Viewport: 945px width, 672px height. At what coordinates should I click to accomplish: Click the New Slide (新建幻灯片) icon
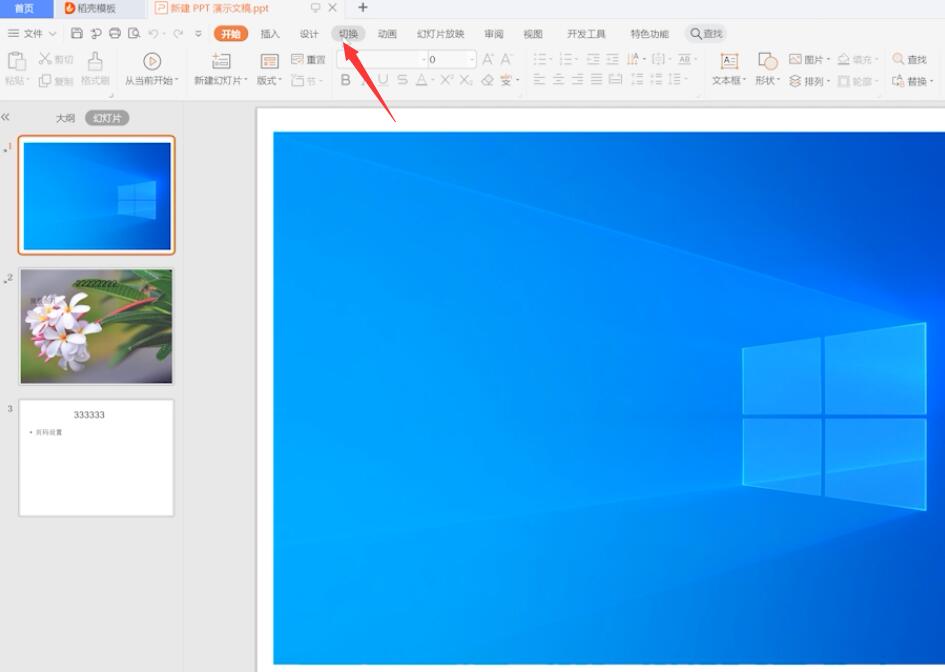pyautogui.click(x=221, y=61)
